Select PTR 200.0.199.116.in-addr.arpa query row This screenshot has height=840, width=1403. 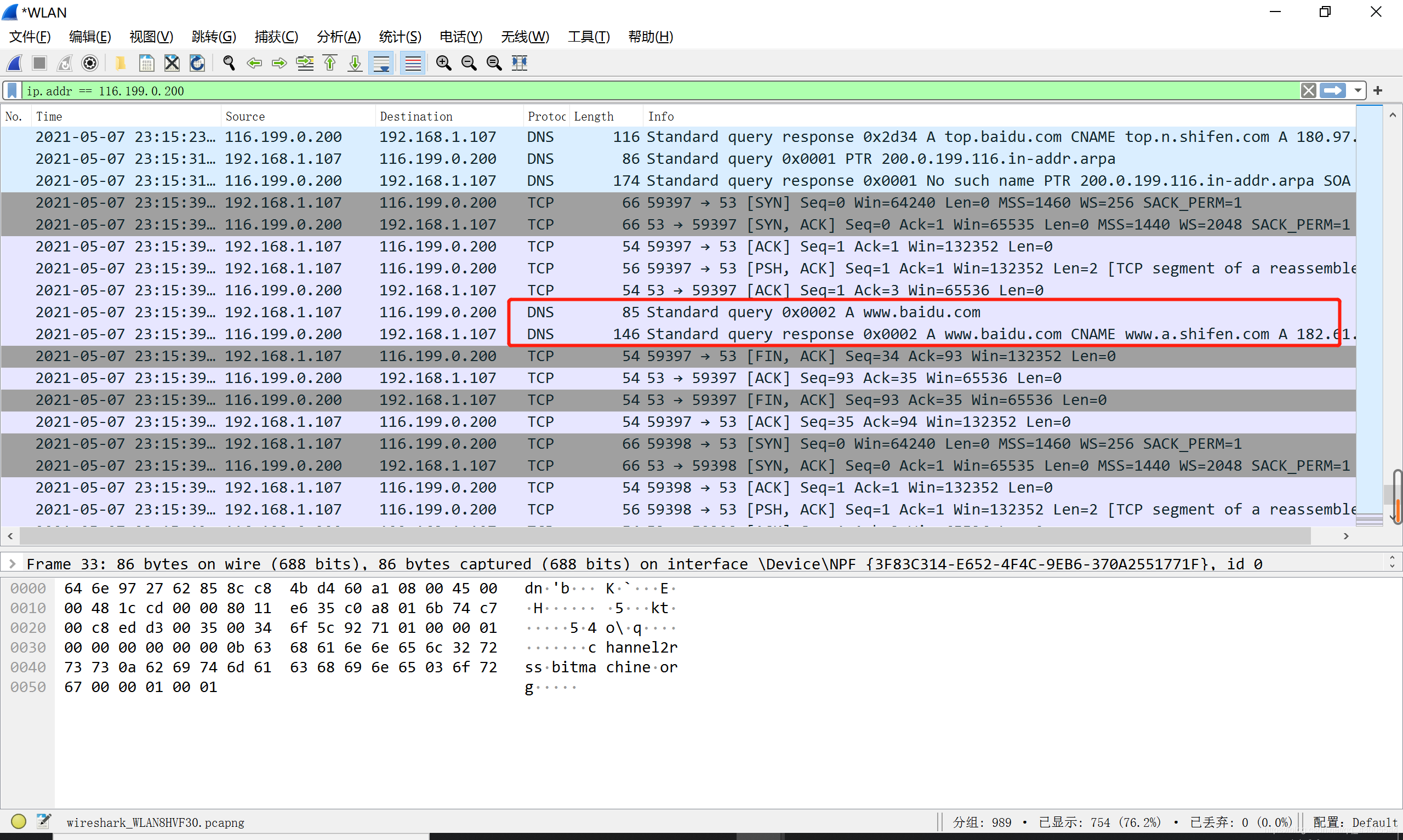pos(678,158)
